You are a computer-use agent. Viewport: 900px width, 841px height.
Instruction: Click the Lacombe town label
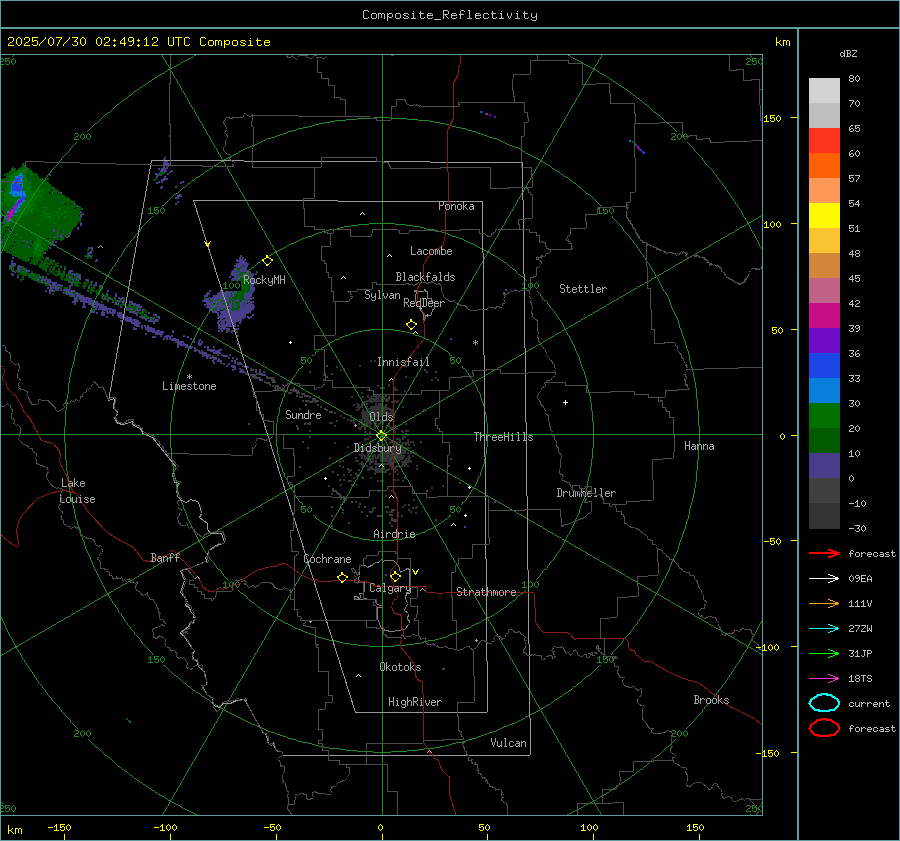pos(431,251)
